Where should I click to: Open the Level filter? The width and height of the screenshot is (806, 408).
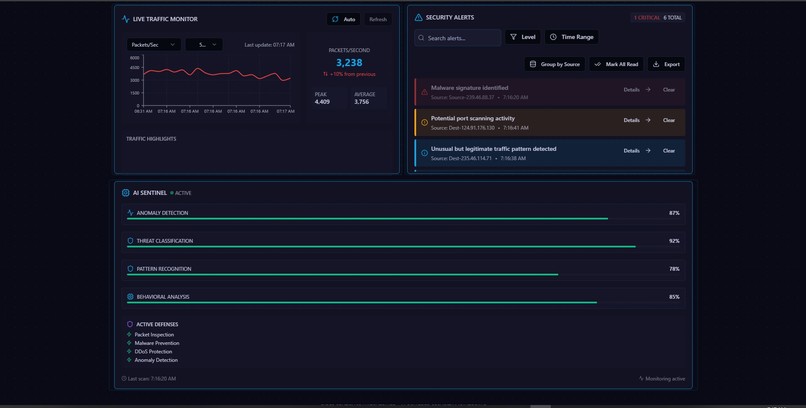(x=522, y=37)
